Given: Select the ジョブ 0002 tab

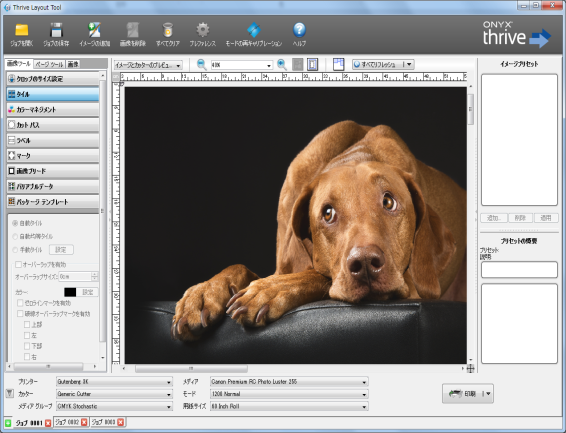Looking at the screenshot, I should click(x=67, y=422).
